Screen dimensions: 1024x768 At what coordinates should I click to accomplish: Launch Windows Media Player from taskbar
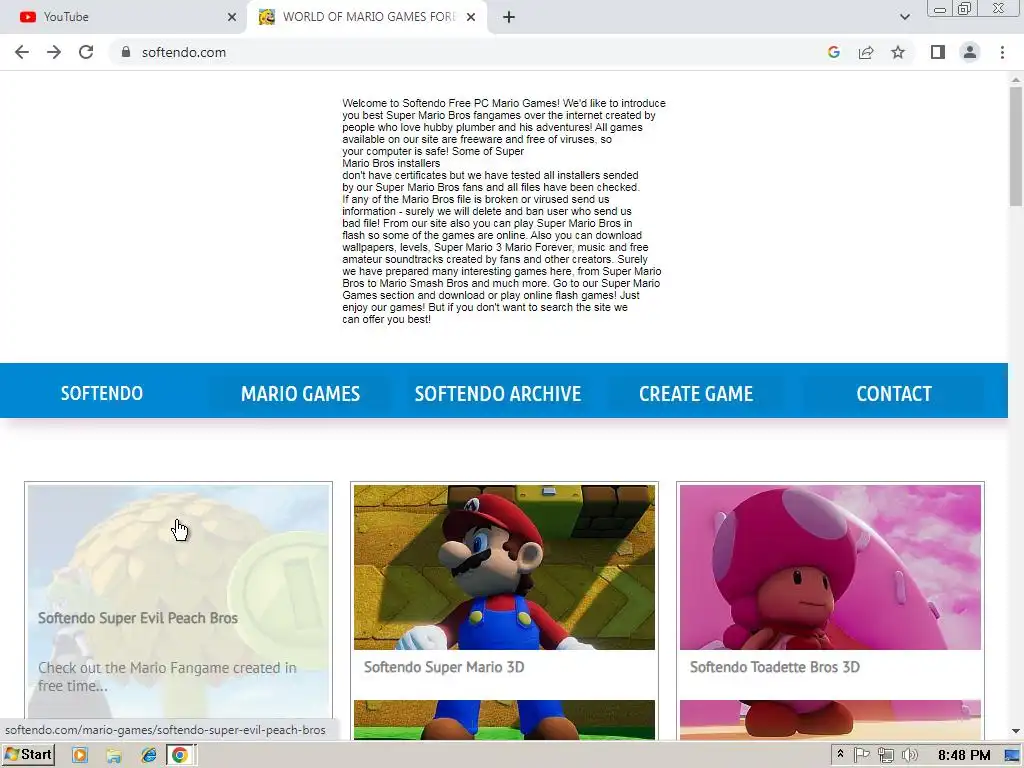click(80, 756)
